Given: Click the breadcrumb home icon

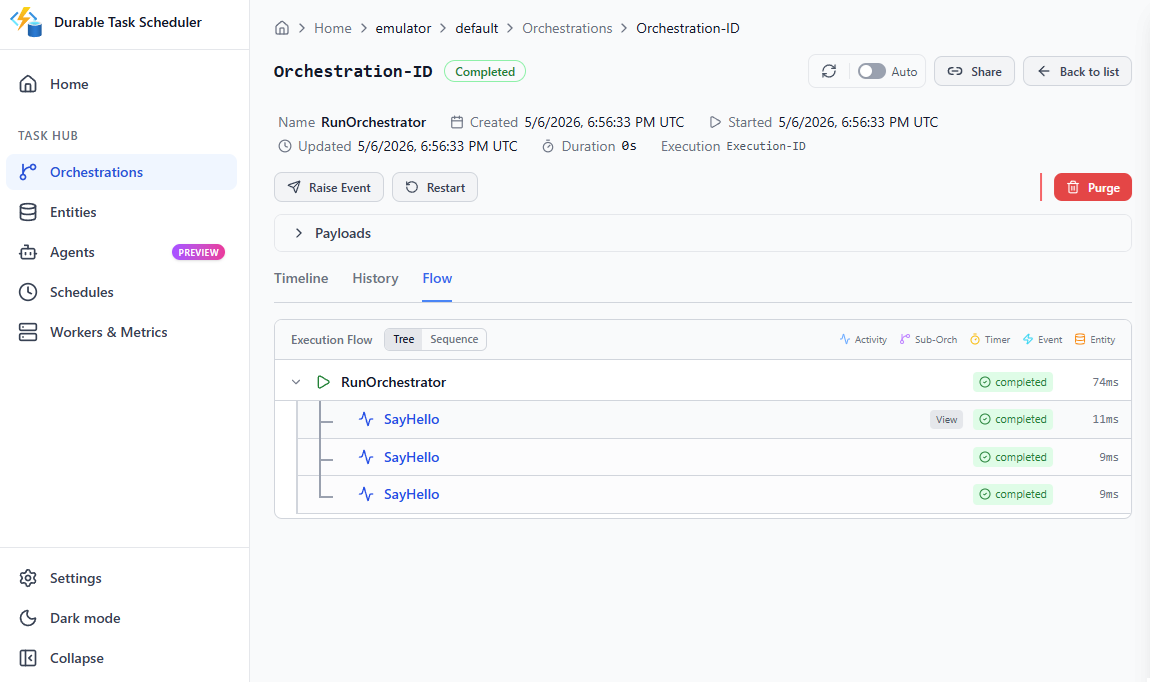Looking at the screenshot, I should [282, 28].
